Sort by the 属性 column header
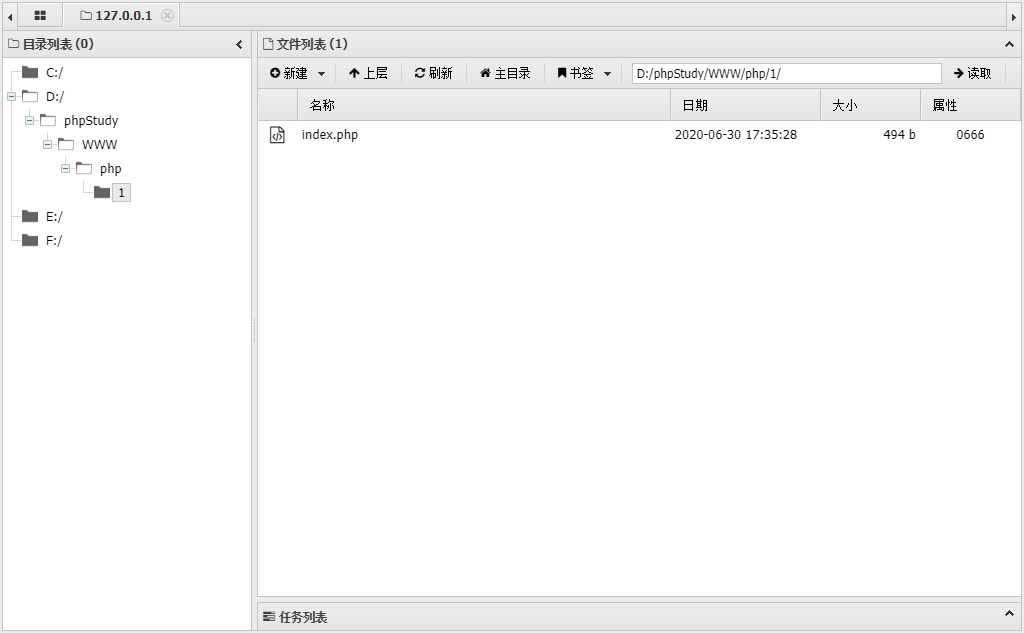 970,105
